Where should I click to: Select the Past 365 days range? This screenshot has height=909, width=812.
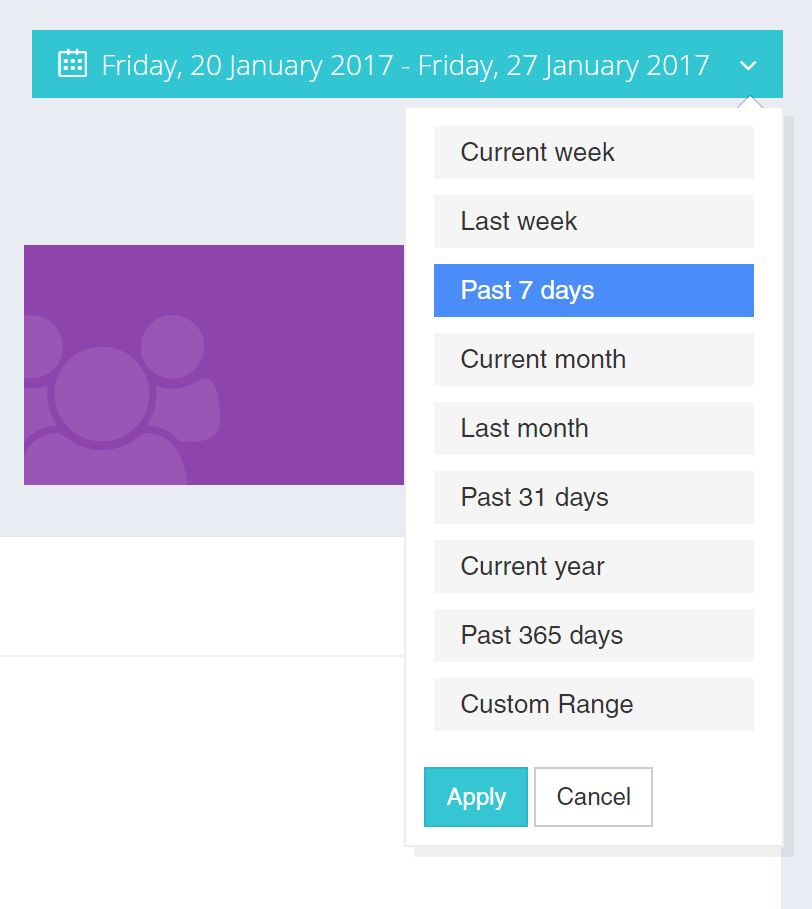coord(593,635)
